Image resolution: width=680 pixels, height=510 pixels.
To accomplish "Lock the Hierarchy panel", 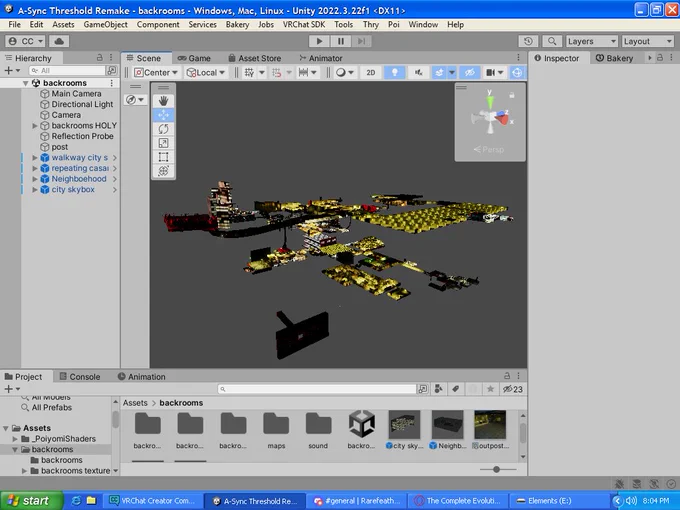I will pos(100,58).
